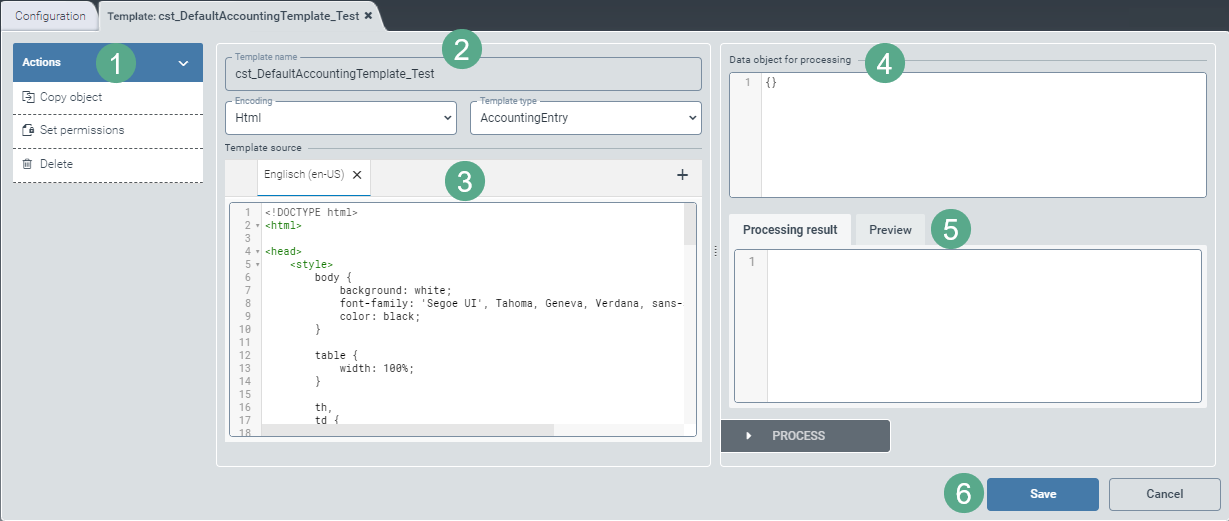Click the Cancel button
Image resolution: width=1229 pixels, height=521 pixels.
point(1164,494)
